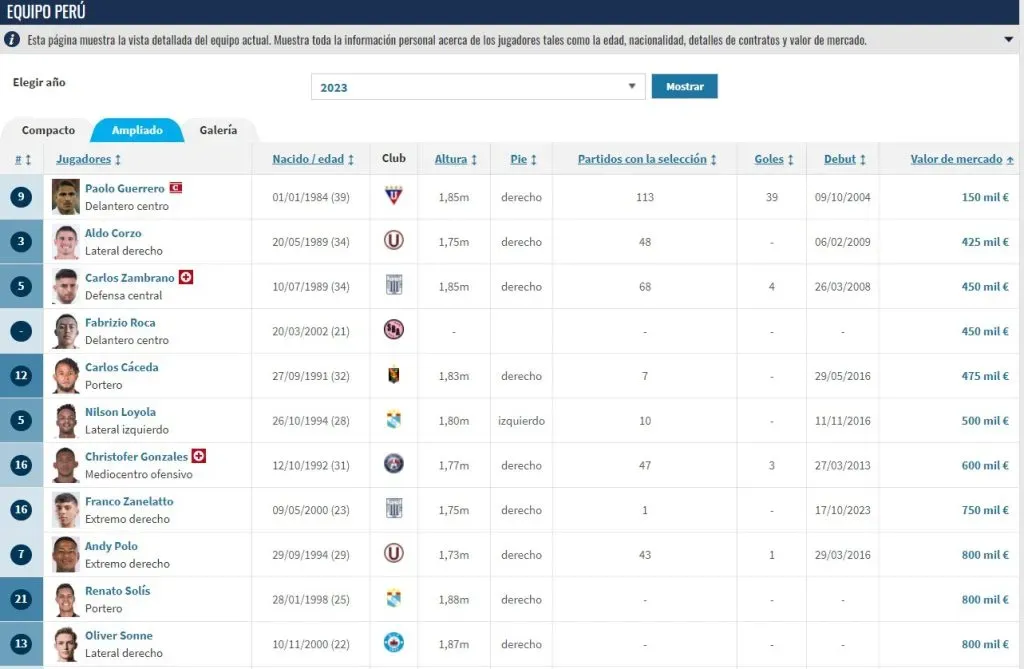Click the Liga de Quito club crest in Paolo Guerrero's row
The height and width of the screenshot is (669, 1024).
coord(393,197)
